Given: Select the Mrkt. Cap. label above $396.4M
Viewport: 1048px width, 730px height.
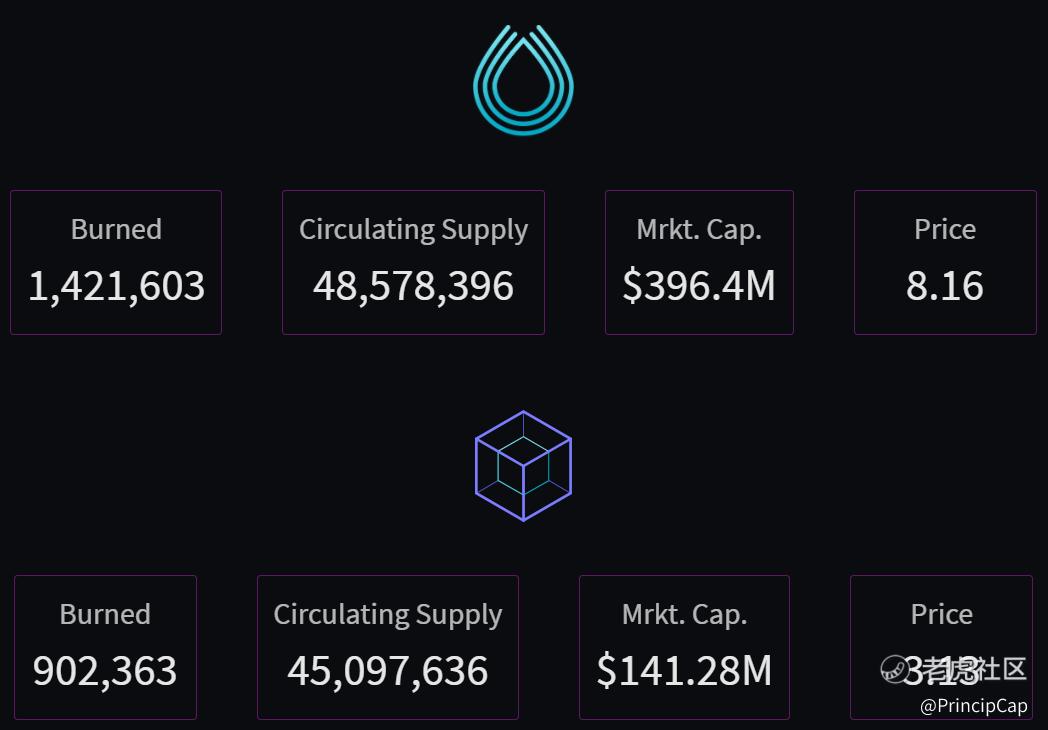Looking at the screenshot, I should pos(699,229).
